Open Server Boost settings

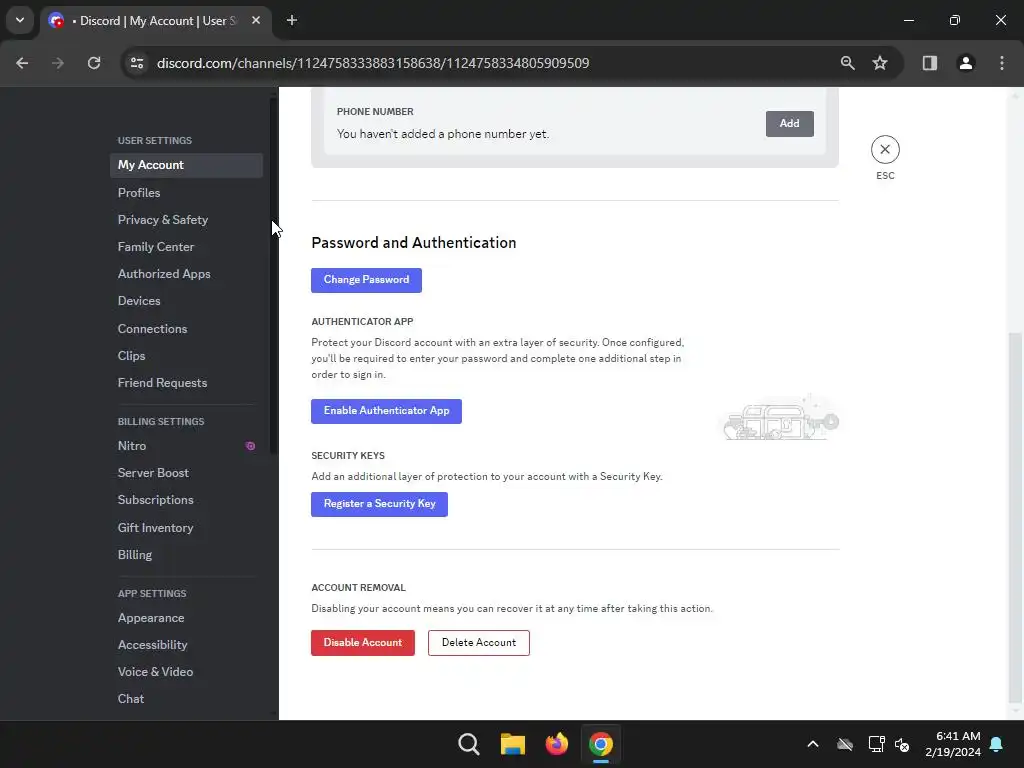[x=186, y=473]
